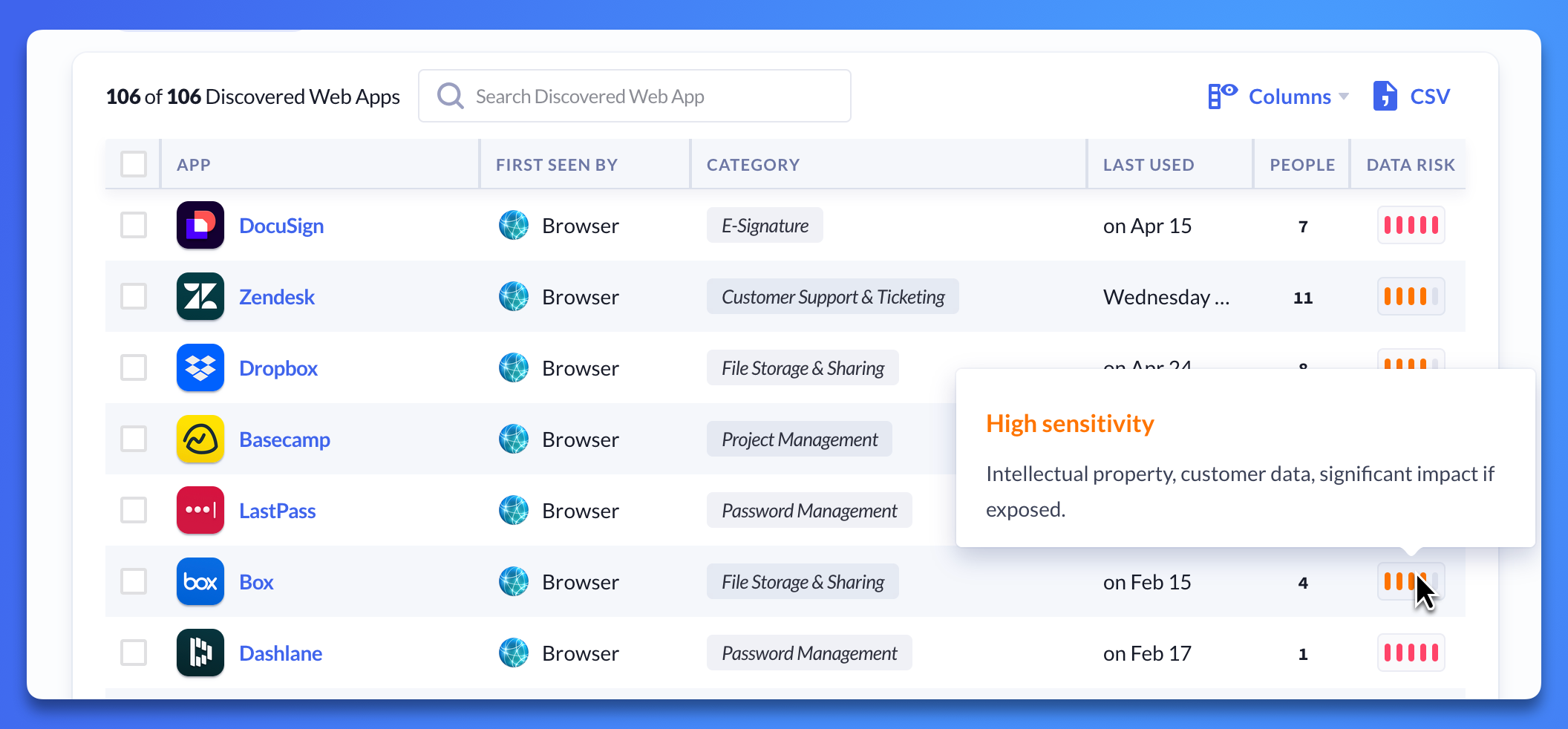1568x729 pixels.
Task: Open the Zendesk app link
Action: [x=277, y=297]
